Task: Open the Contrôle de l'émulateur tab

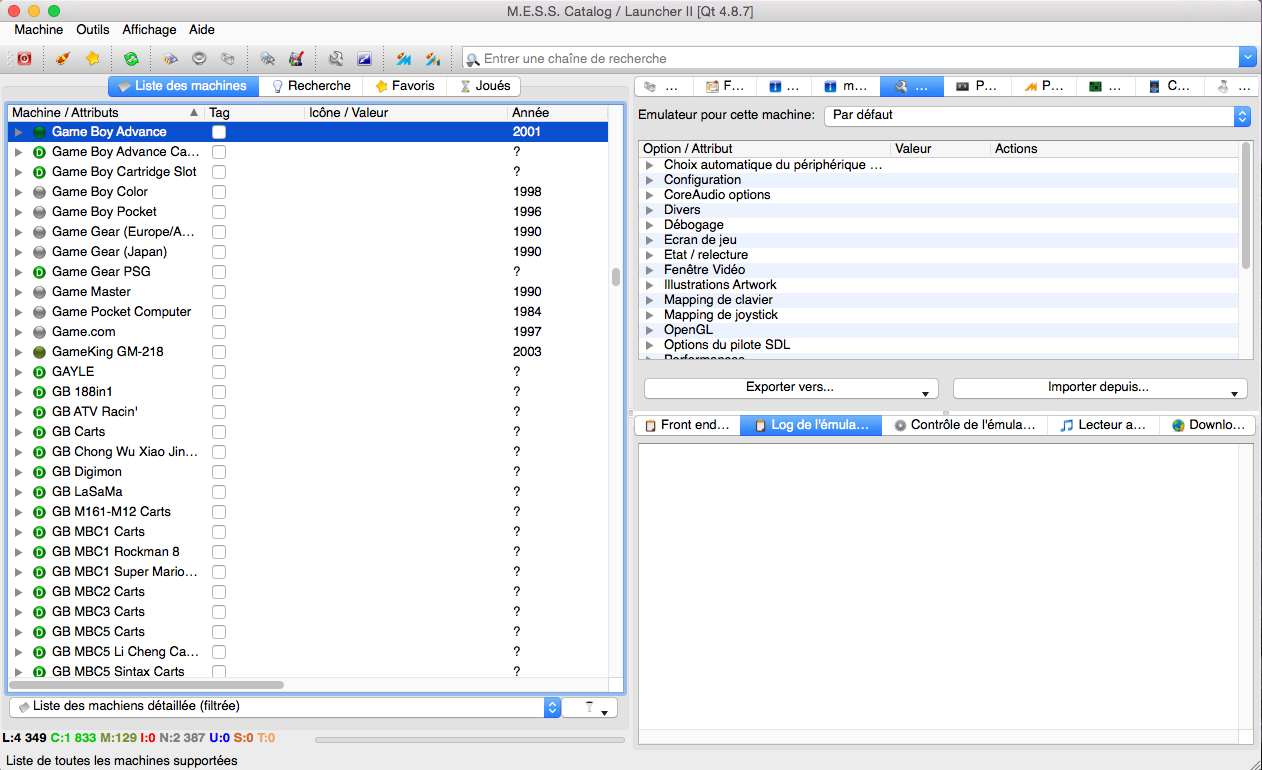Action: click(964, 425)
